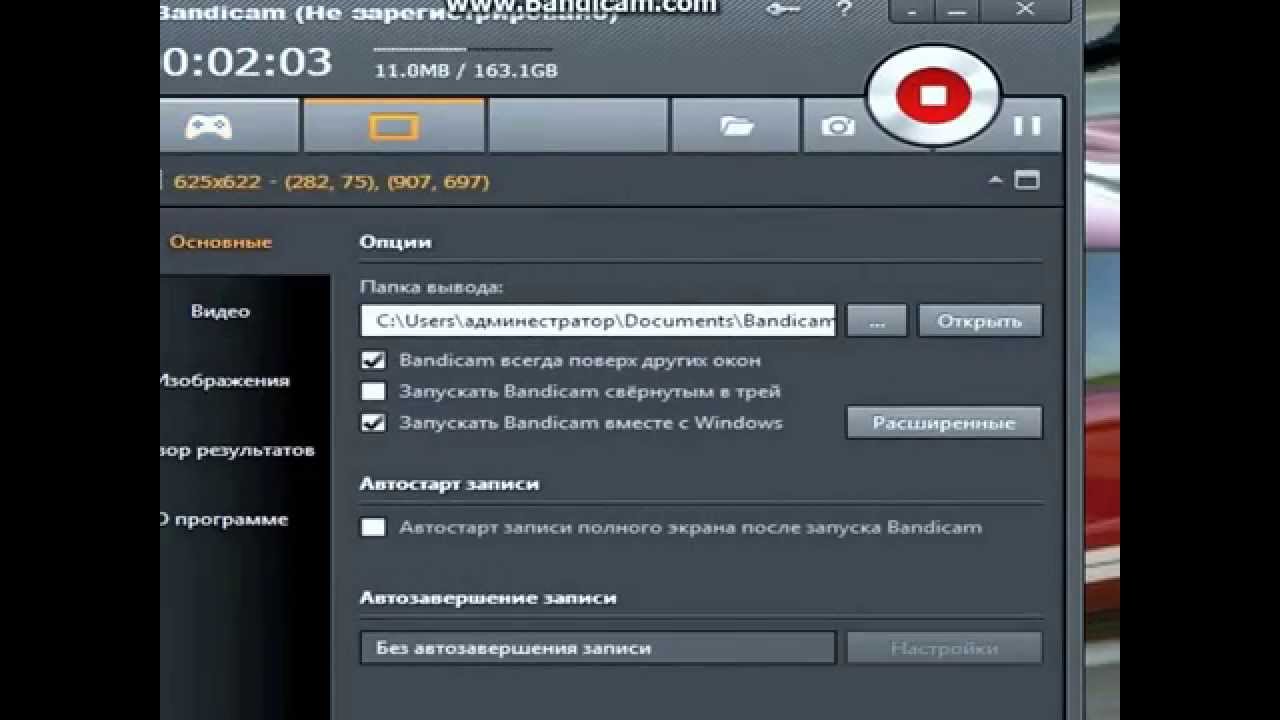Image resolution: width=1280 pixels, height=720 pixels.
Task: Click the 11.0MB / 163.1GB size readout
Action: [x=466, y=71]
